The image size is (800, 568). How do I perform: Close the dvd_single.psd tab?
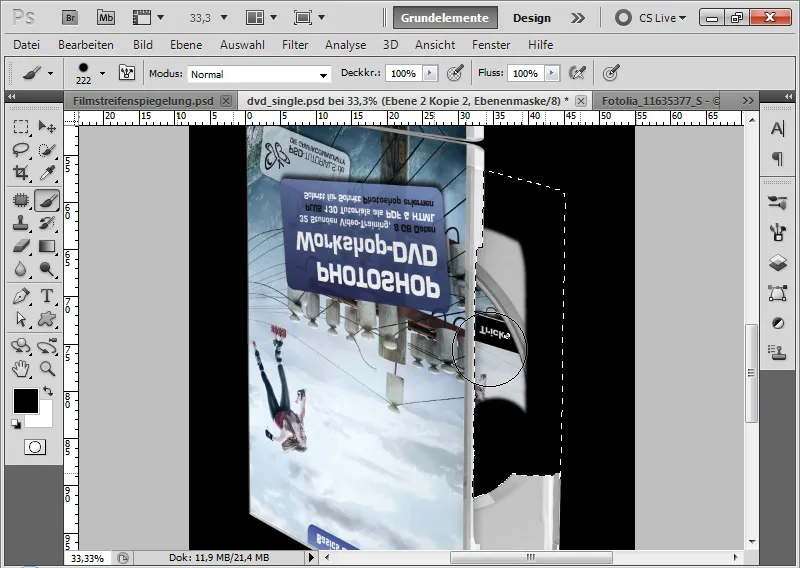tap(581, 101)
